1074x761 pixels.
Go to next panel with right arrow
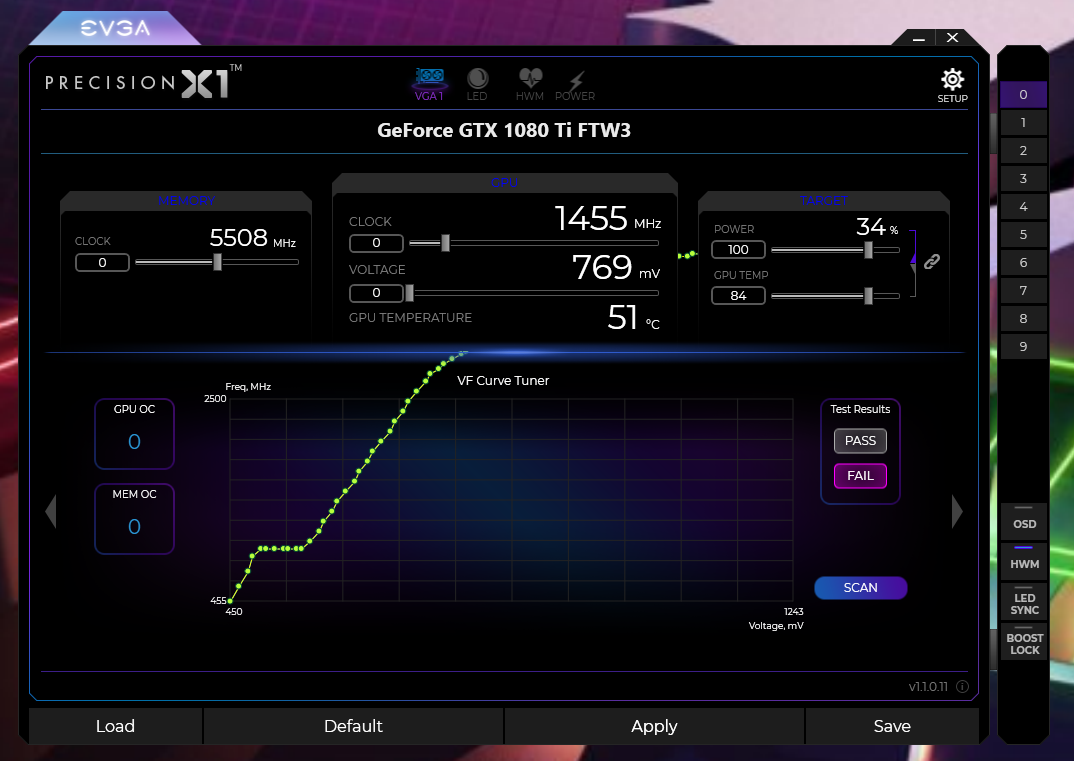957,512
